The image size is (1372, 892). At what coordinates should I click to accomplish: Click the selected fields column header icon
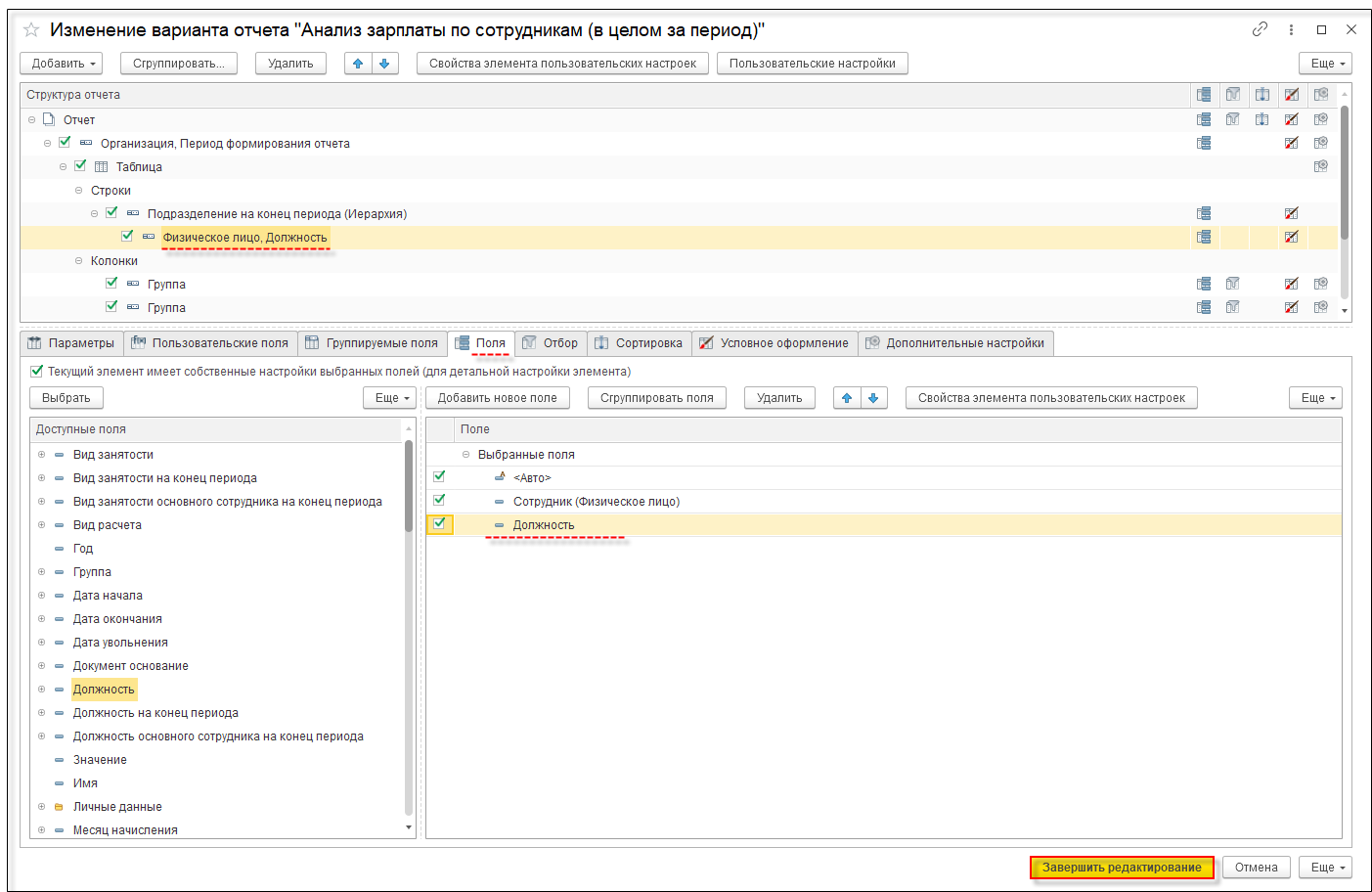point(1204,95)
